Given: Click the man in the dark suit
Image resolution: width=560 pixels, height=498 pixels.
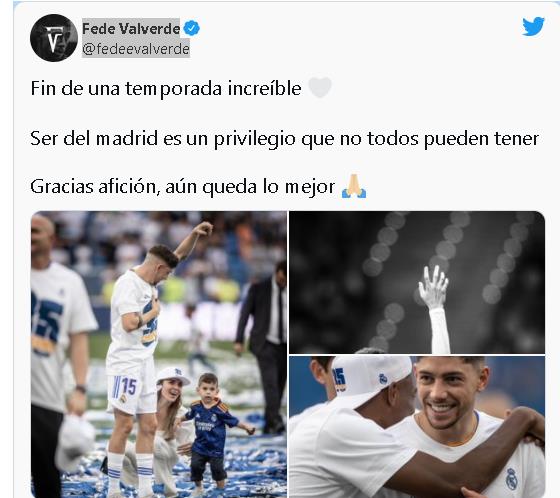Looking at the screenshot, I should pyautogui.click(x=264, y=346).
